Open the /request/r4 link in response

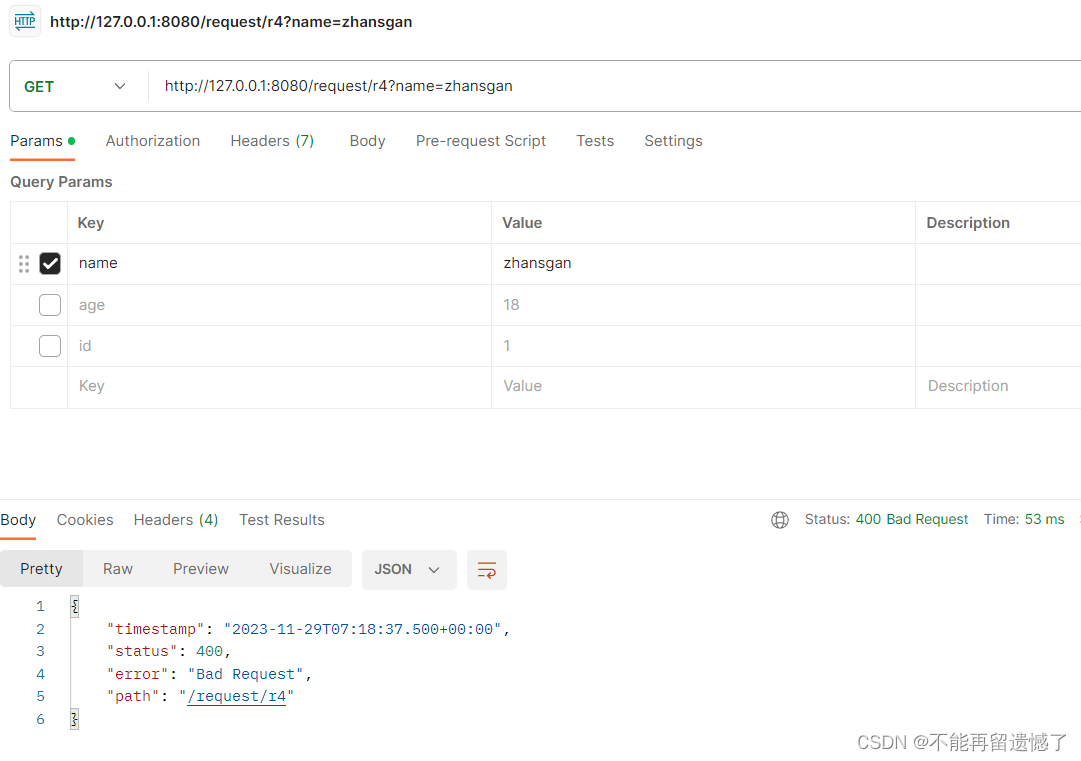coord(236,697)
